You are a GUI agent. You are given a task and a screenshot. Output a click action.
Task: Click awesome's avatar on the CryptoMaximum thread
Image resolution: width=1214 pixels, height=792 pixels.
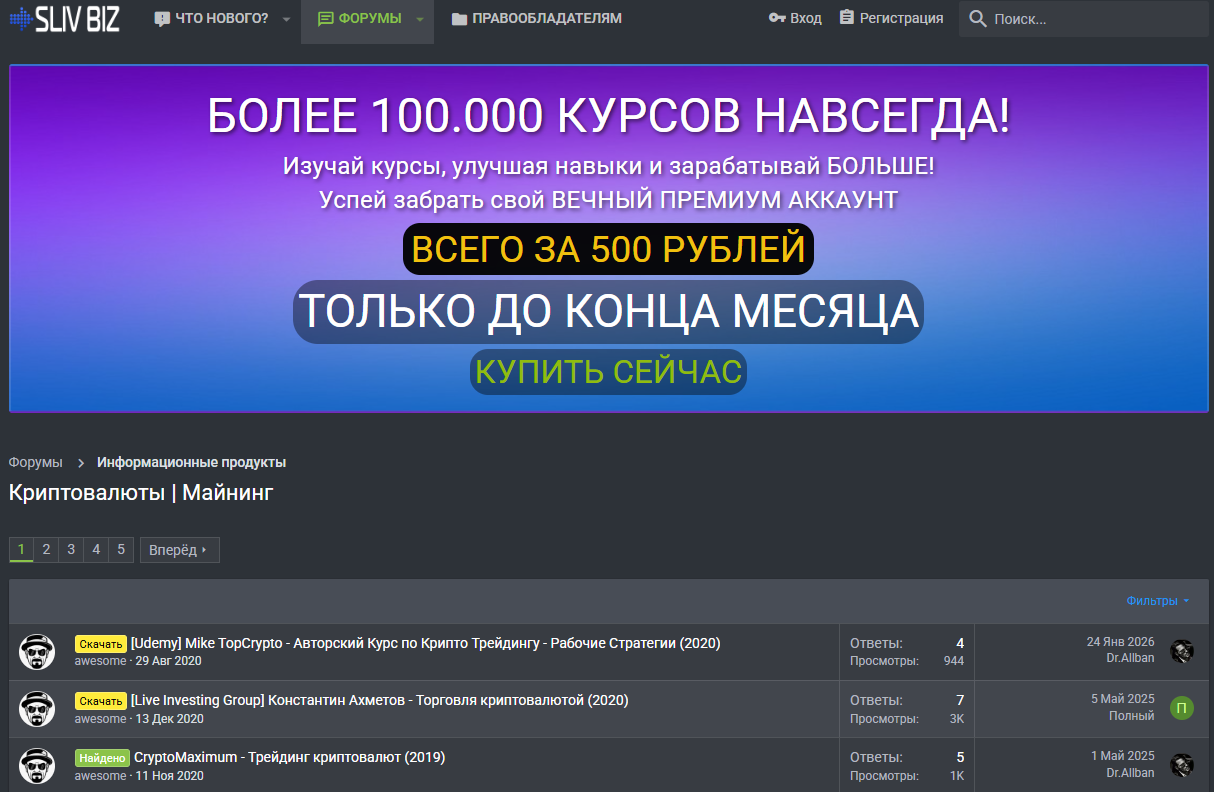coord(37,766)
